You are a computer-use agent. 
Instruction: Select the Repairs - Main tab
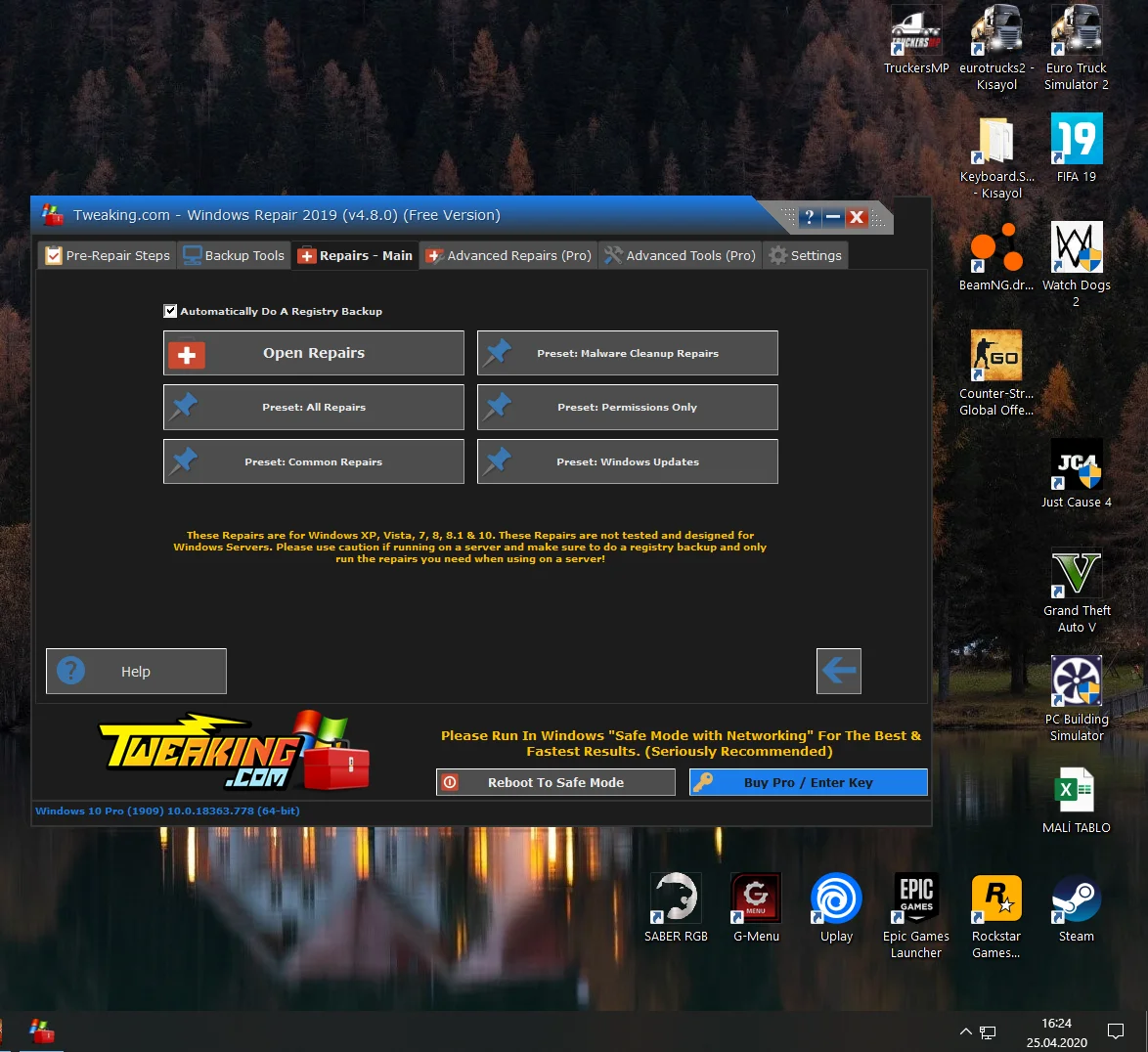tap(355, 255)
